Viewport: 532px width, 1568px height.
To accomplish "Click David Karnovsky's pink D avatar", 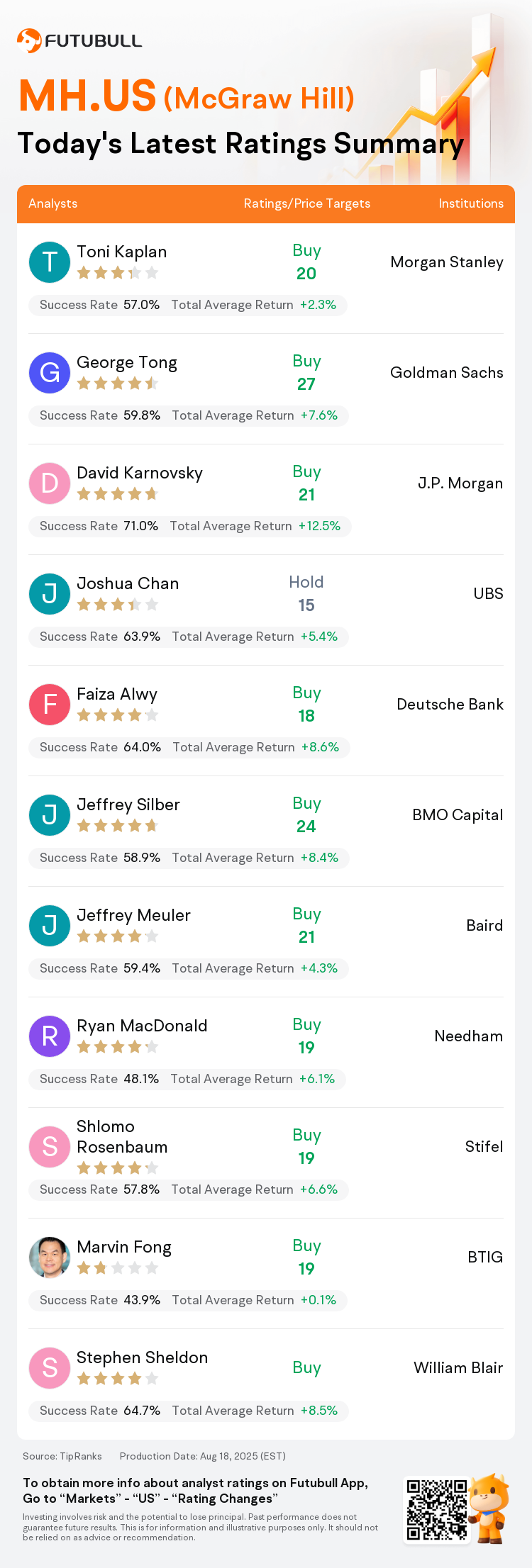I will tap(50, 483).
